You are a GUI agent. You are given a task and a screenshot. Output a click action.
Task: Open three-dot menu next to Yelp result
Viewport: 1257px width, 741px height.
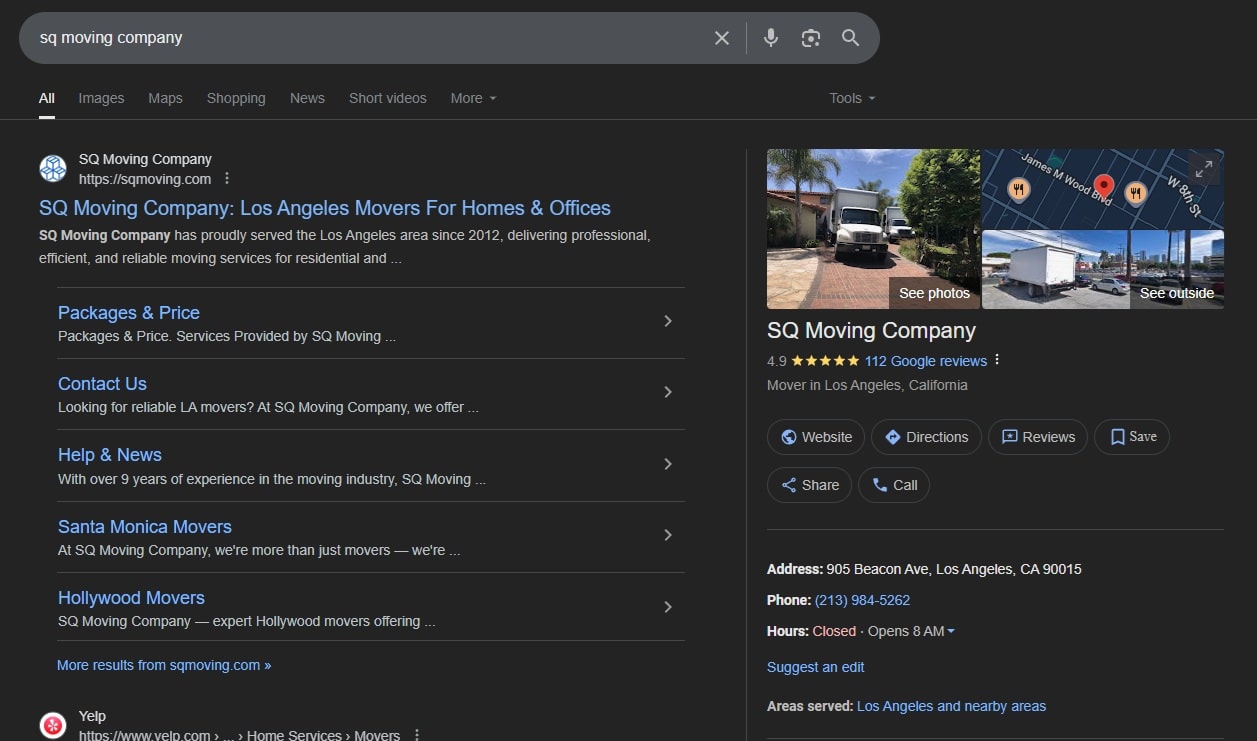click(417, 735)
